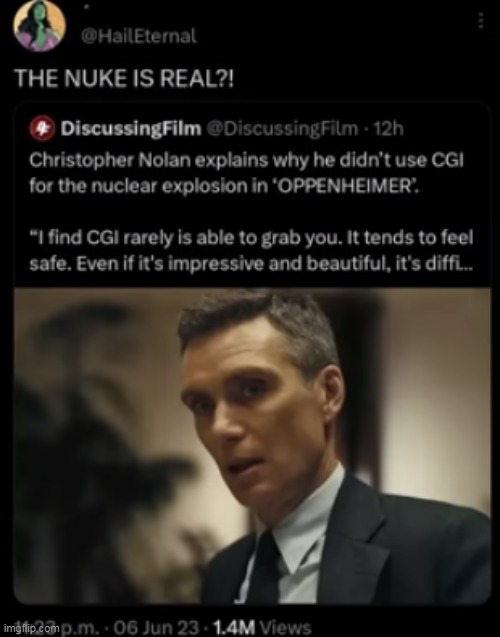Click the @DiscussingFilm handle in quoted tweet
The image size is (500, 637).
(283, 129)
